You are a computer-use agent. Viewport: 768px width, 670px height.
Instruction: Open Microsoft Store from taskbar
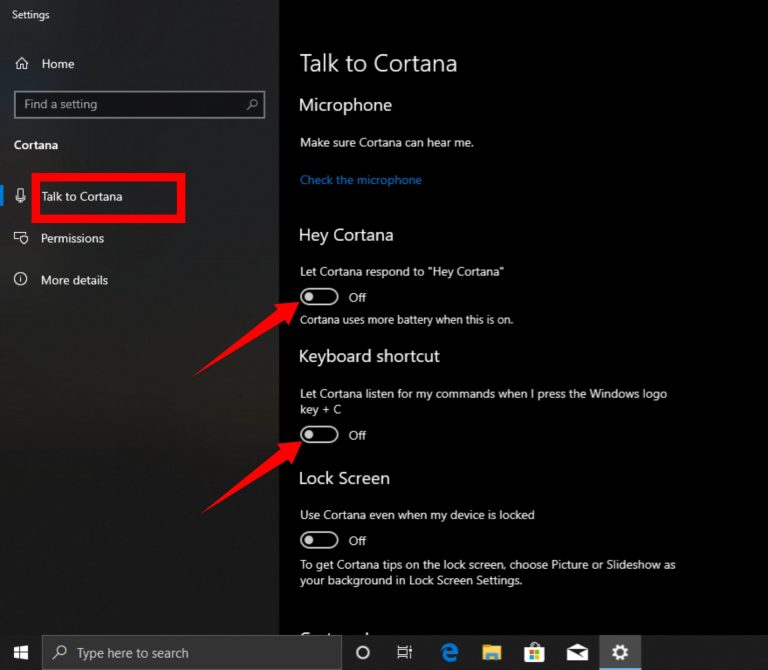point(534,652)
